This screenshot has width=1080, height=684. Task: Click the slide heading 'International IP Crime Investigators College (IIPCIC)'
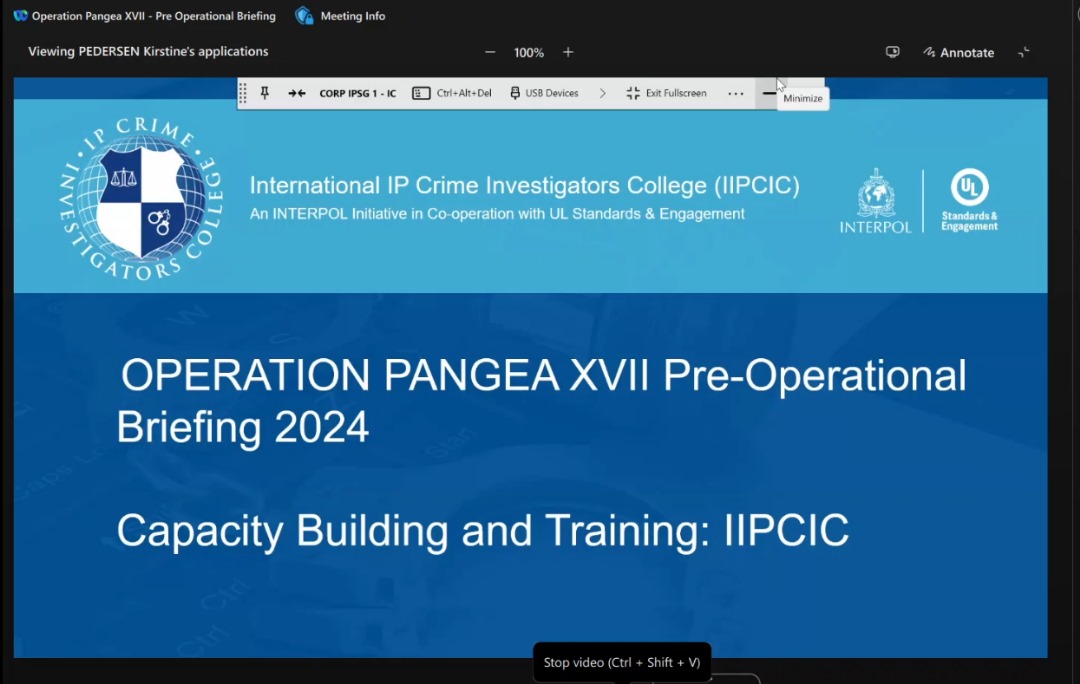524,185
